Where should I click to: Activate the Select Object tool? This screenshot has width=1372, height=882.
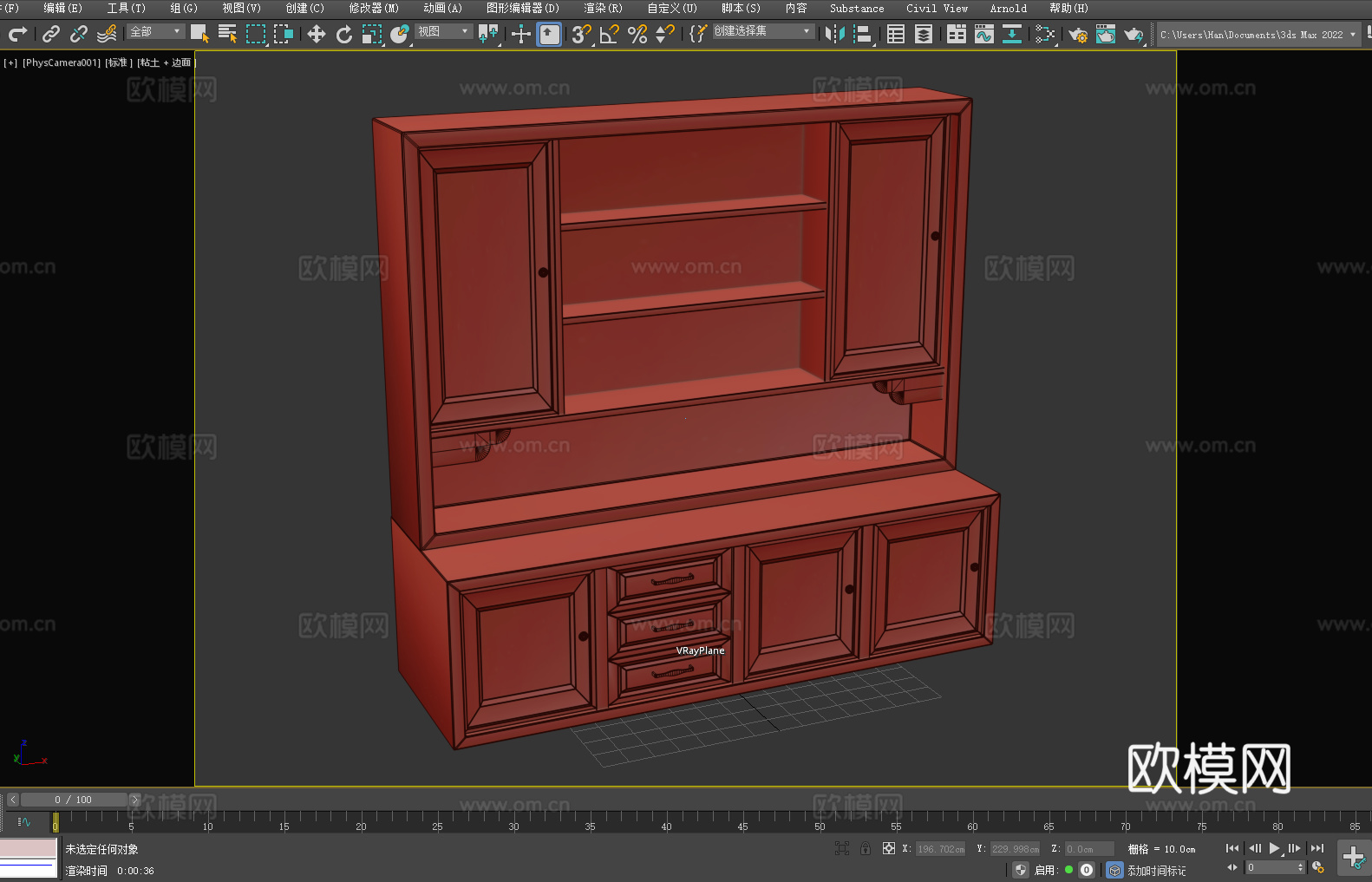pyautogui.click(x=199, y=34)
